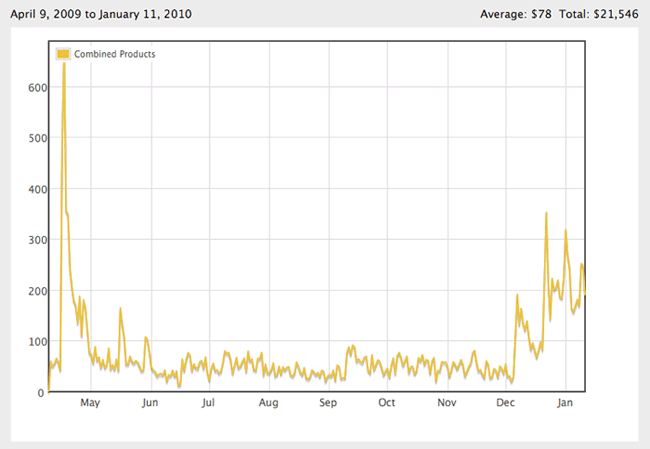
Task: Click the Jan month axis label
Action: coord(565,403)
